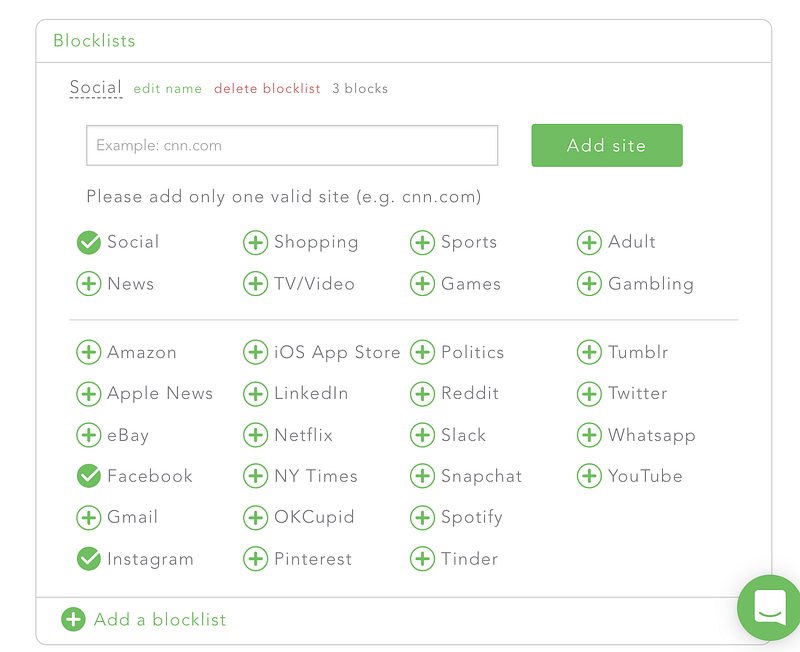The height and width of the screenshot is (652, 800).
Task: Click the delete blocklist link
Action: (x=267, y=88)
